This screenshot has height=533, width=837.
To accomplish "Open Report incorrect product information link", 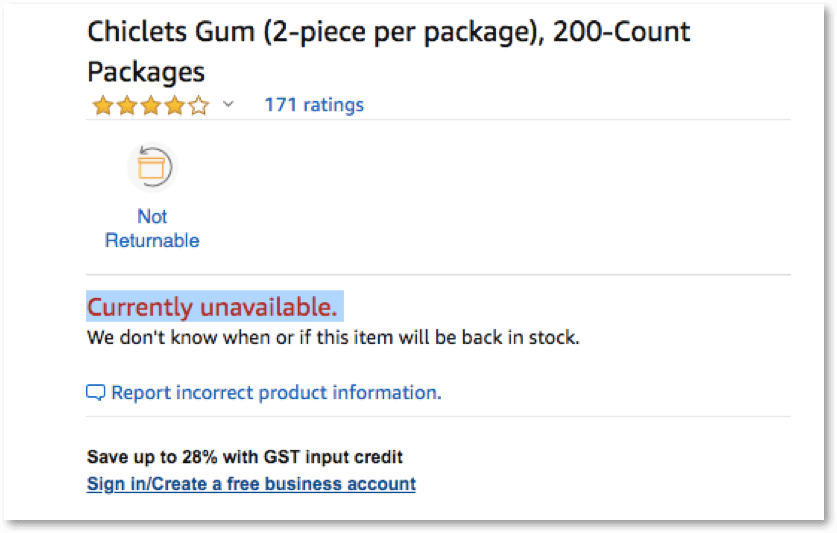I will pyautogui.click(x=276, y=393).
